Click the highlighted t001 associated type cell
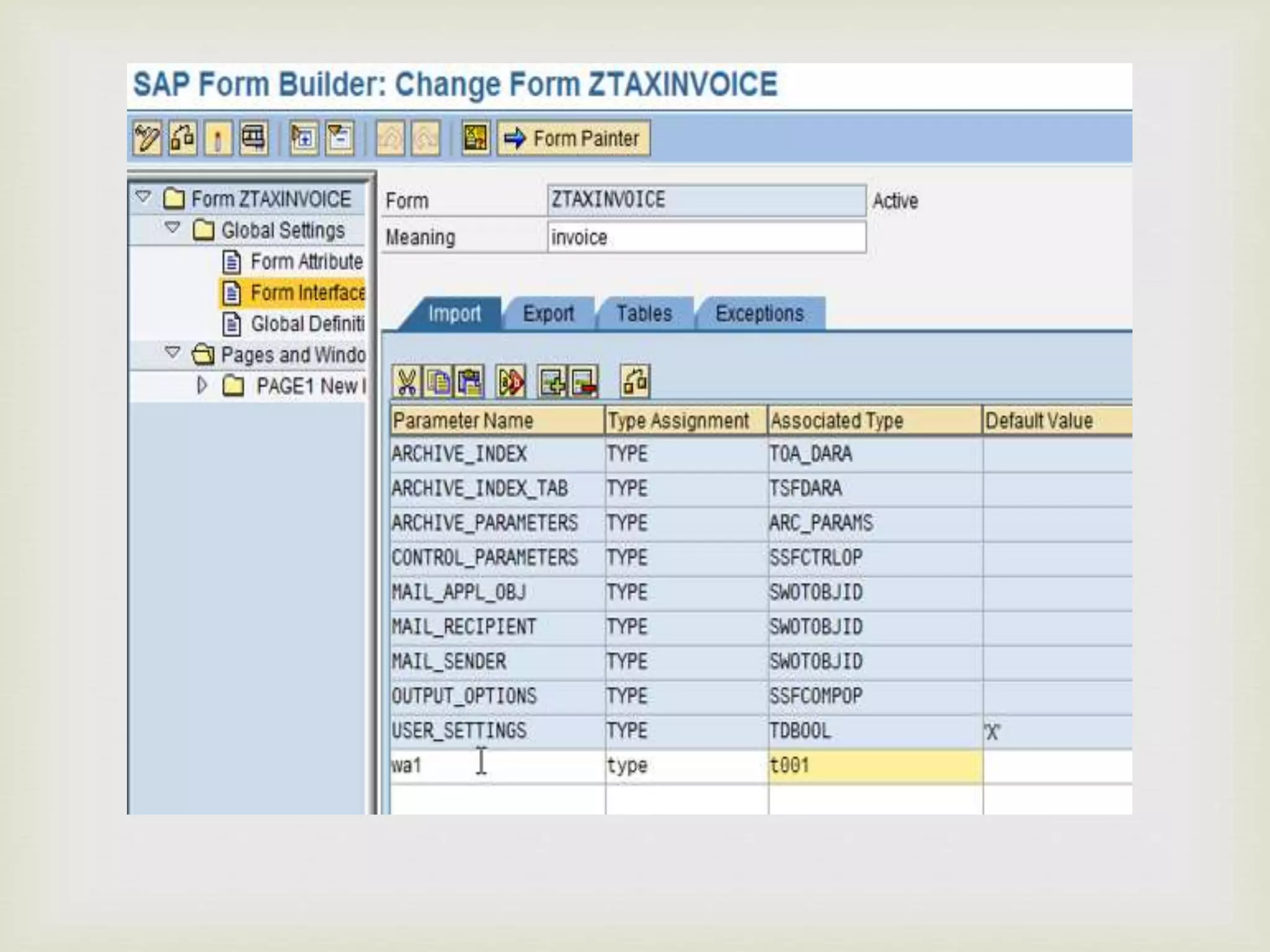1270x952 pixels. [875, 765]
